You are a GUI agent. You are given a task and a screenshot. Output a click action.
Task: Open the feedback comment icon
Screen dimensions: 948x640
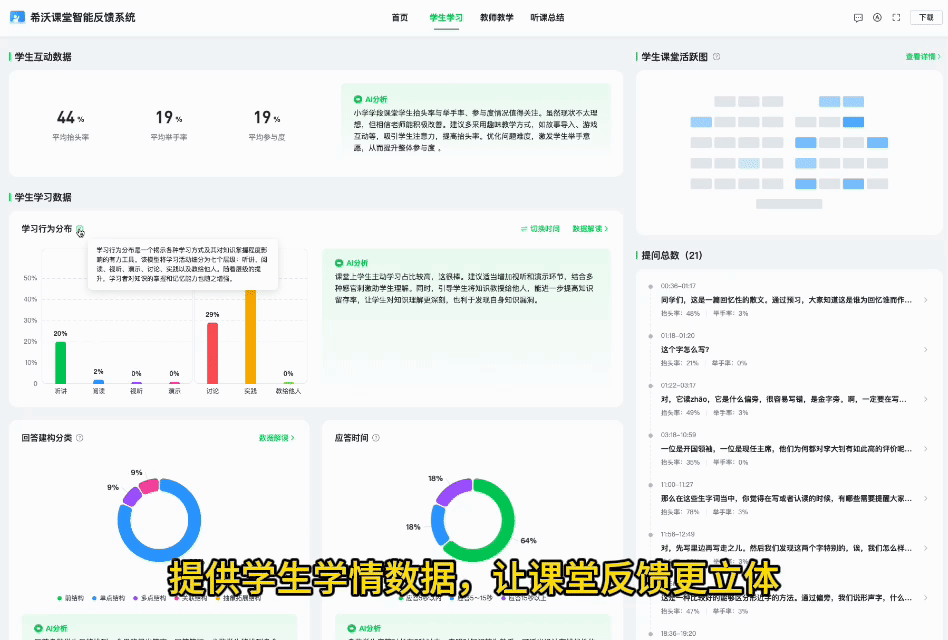pos(858,18)
